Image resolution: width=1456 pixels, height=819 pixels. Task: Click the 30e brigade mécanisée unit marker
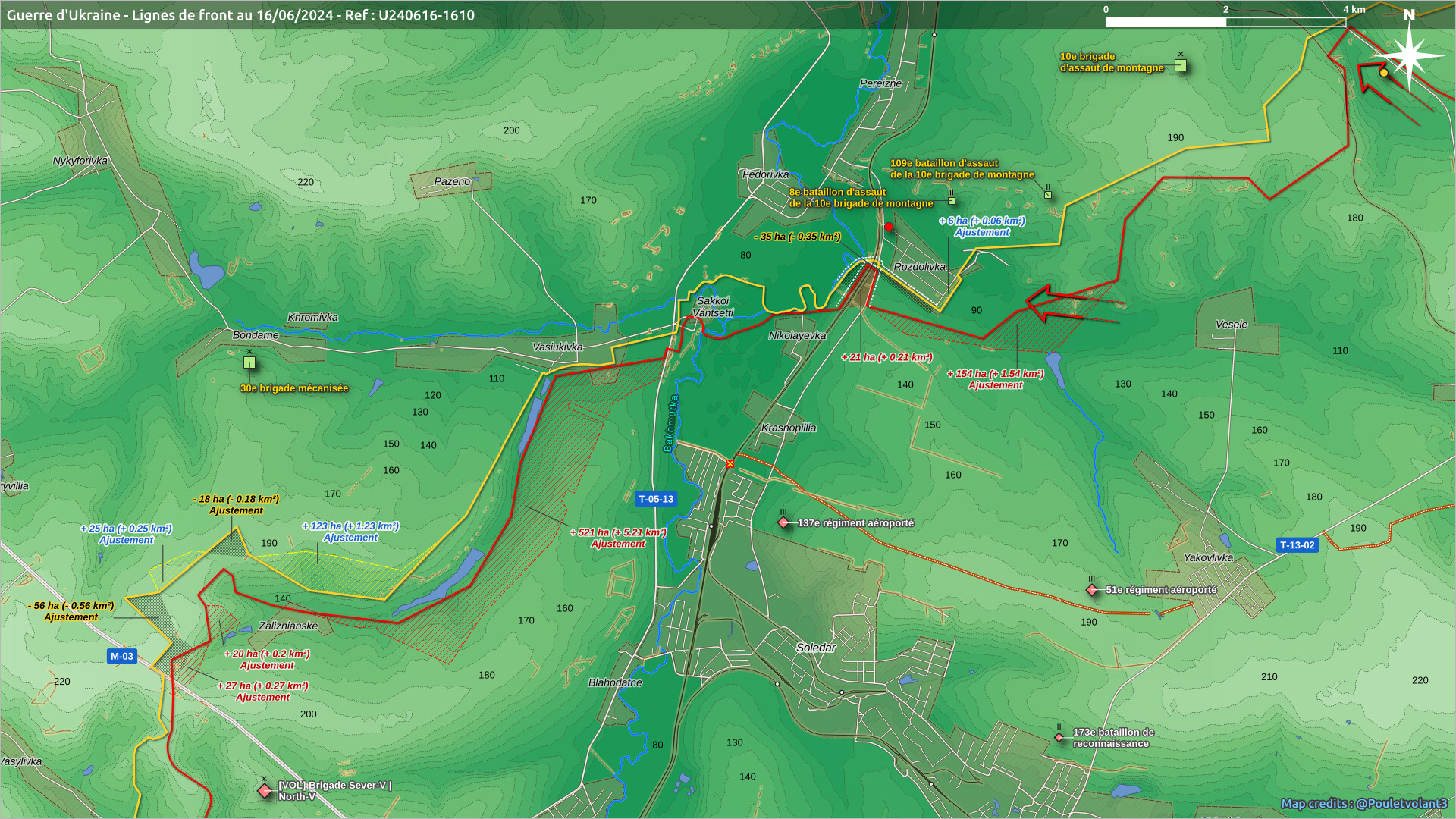(249, 363)
